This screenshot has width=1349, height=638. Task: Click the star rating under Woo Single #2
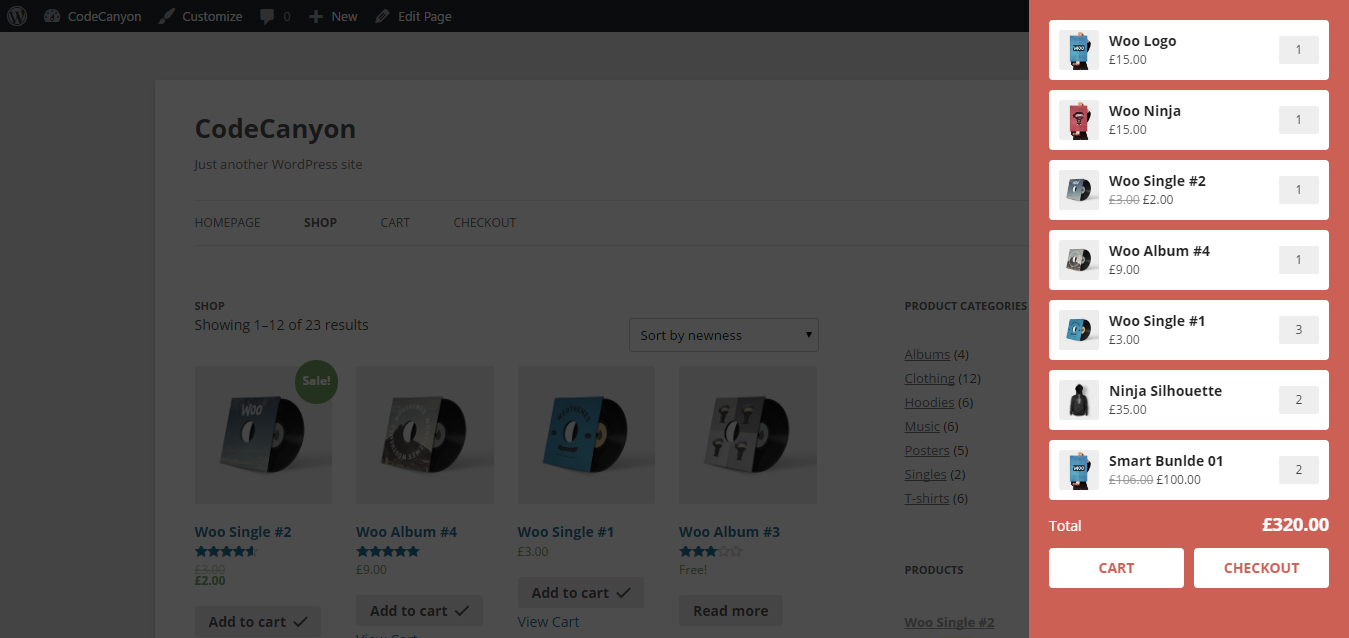pyautogui.click(x=226, y=551)
